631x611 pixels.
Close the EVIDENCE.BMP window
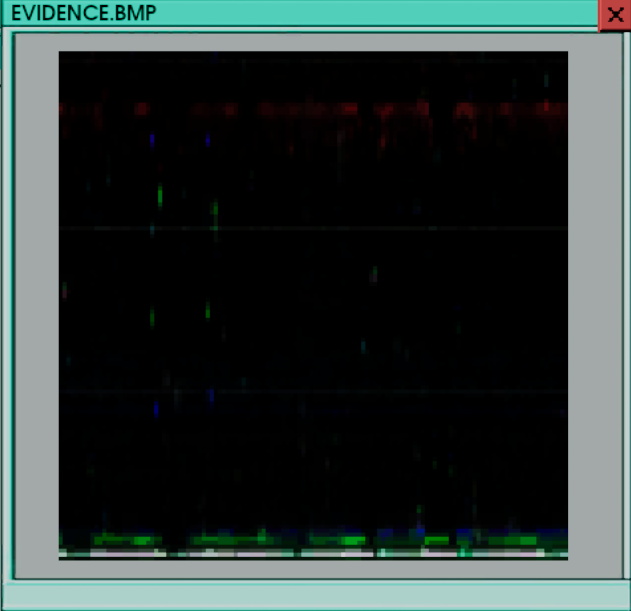615,15
